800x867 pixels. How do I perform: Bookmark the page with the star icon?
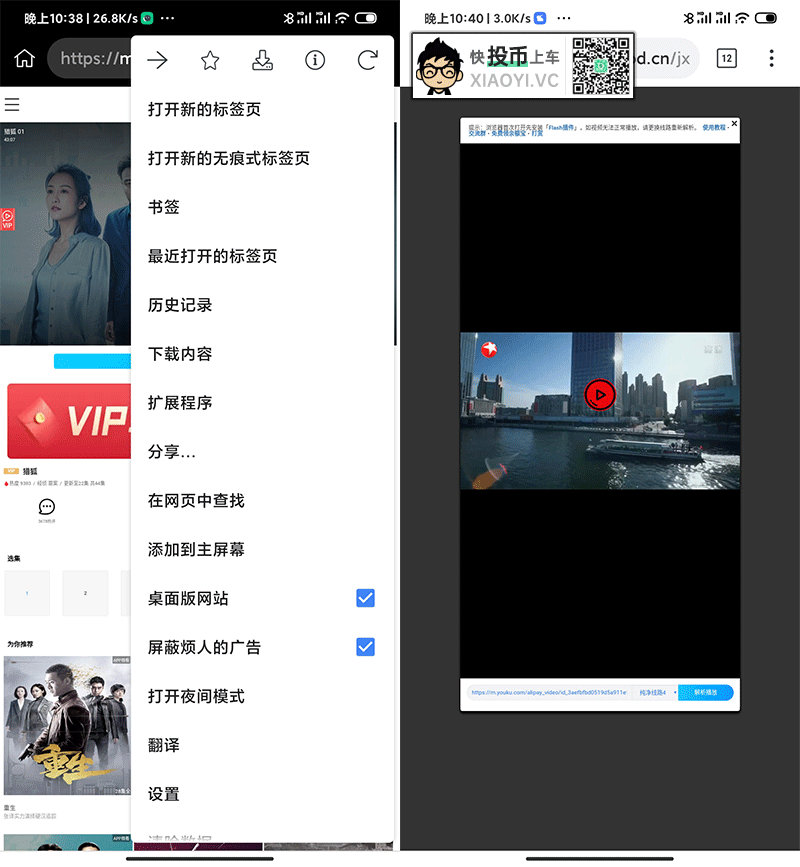tap(210, 61)
